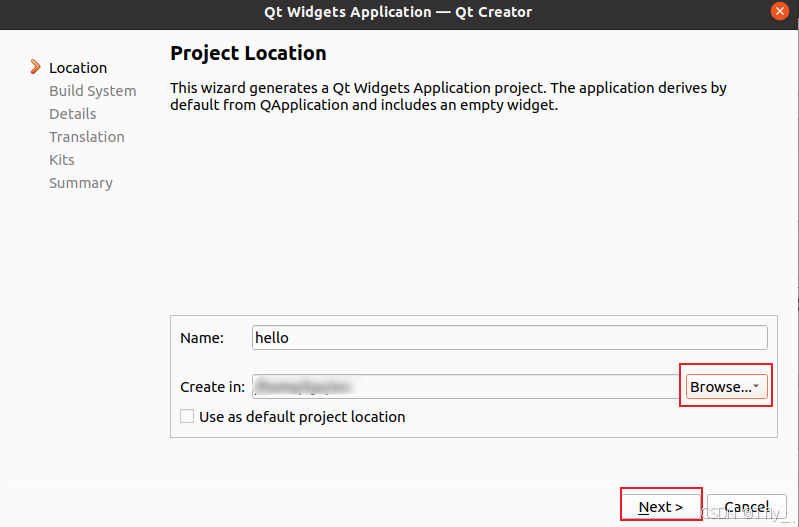Screen dimensions: 799x527
Task: Click the Project Location heading
Action: tap(248, 53)
